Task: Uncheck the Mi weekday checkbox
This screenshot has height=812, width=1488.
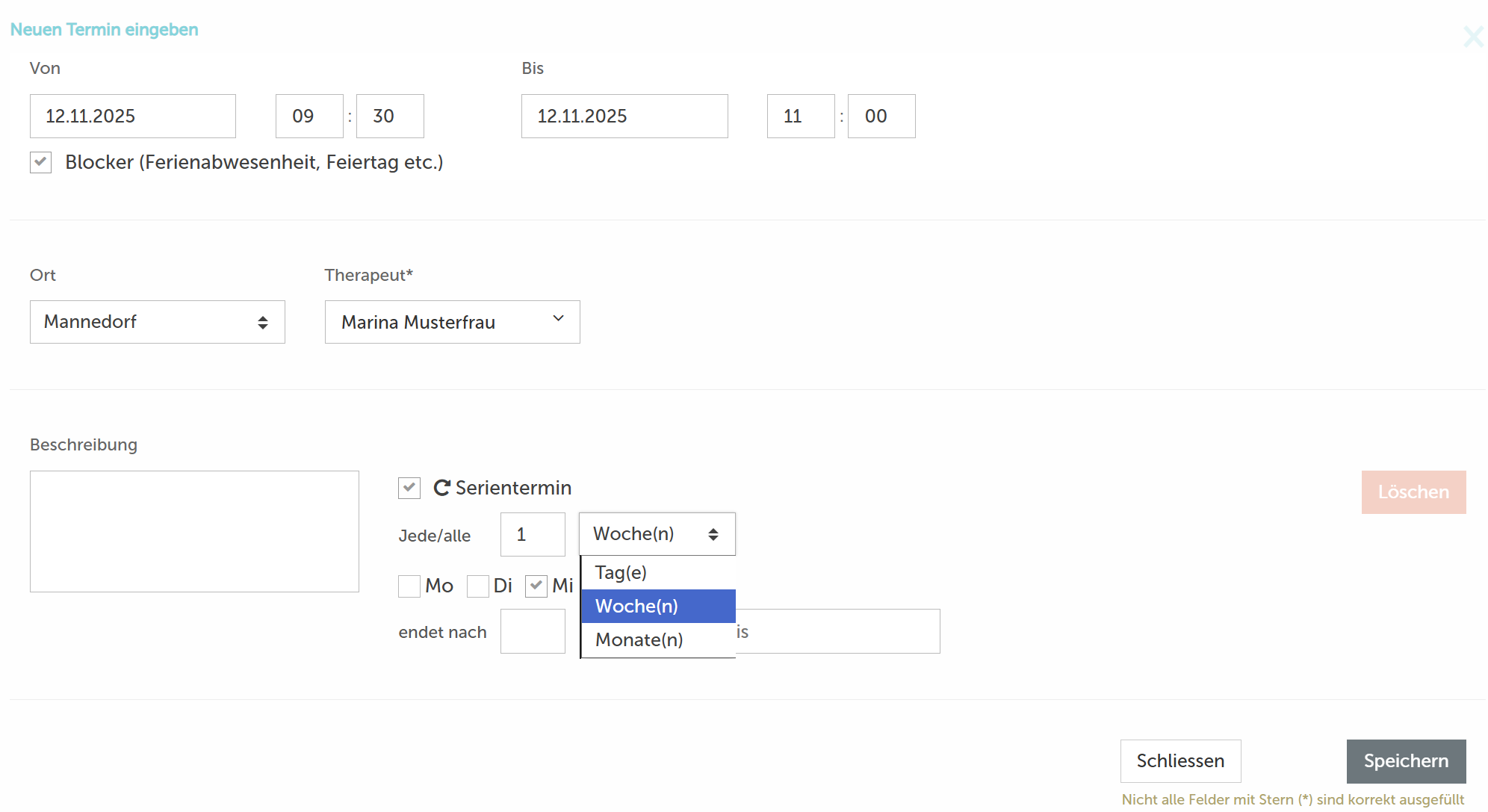Action: pyautogui.click(x=536, y=586)
